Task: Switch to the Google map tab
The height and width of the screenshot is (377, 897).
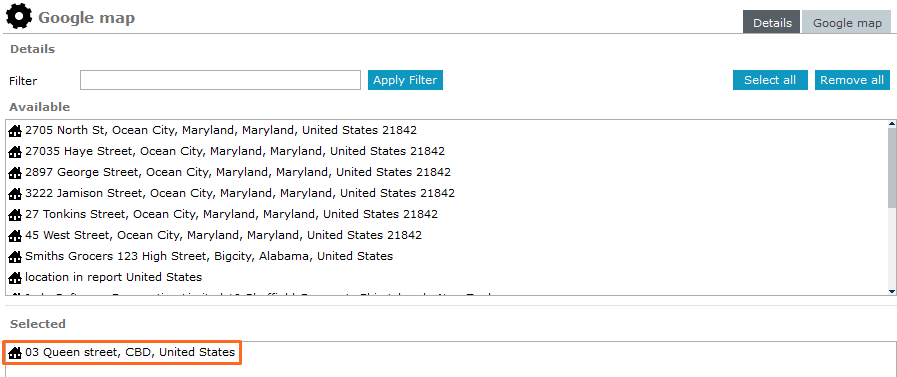Action: 847,22
